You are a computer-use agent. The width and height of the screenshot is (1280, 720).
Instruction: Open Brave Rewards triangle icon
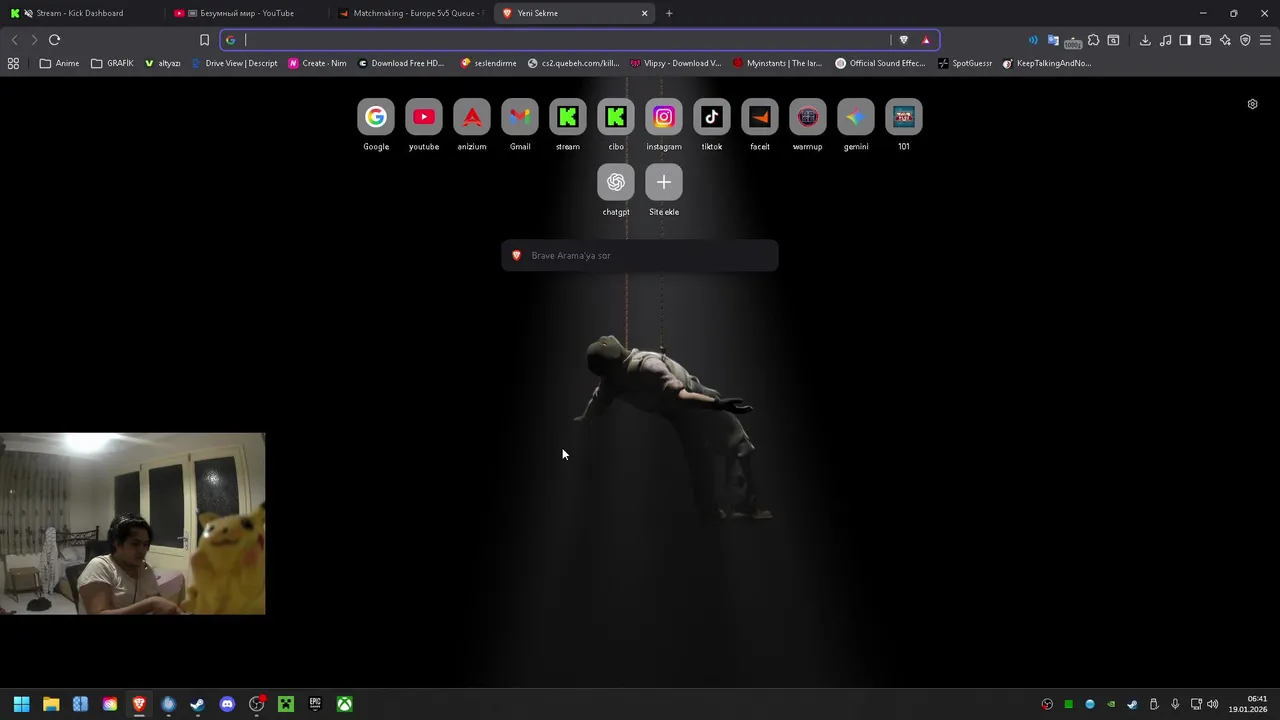[x=926, y=40]
